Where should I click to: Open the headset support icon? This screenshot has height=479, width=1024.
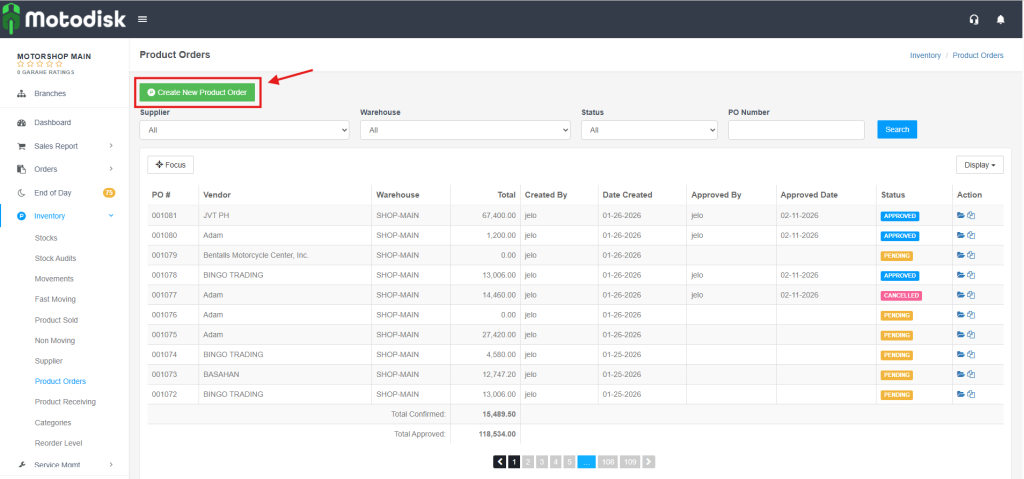coord(974,19)
